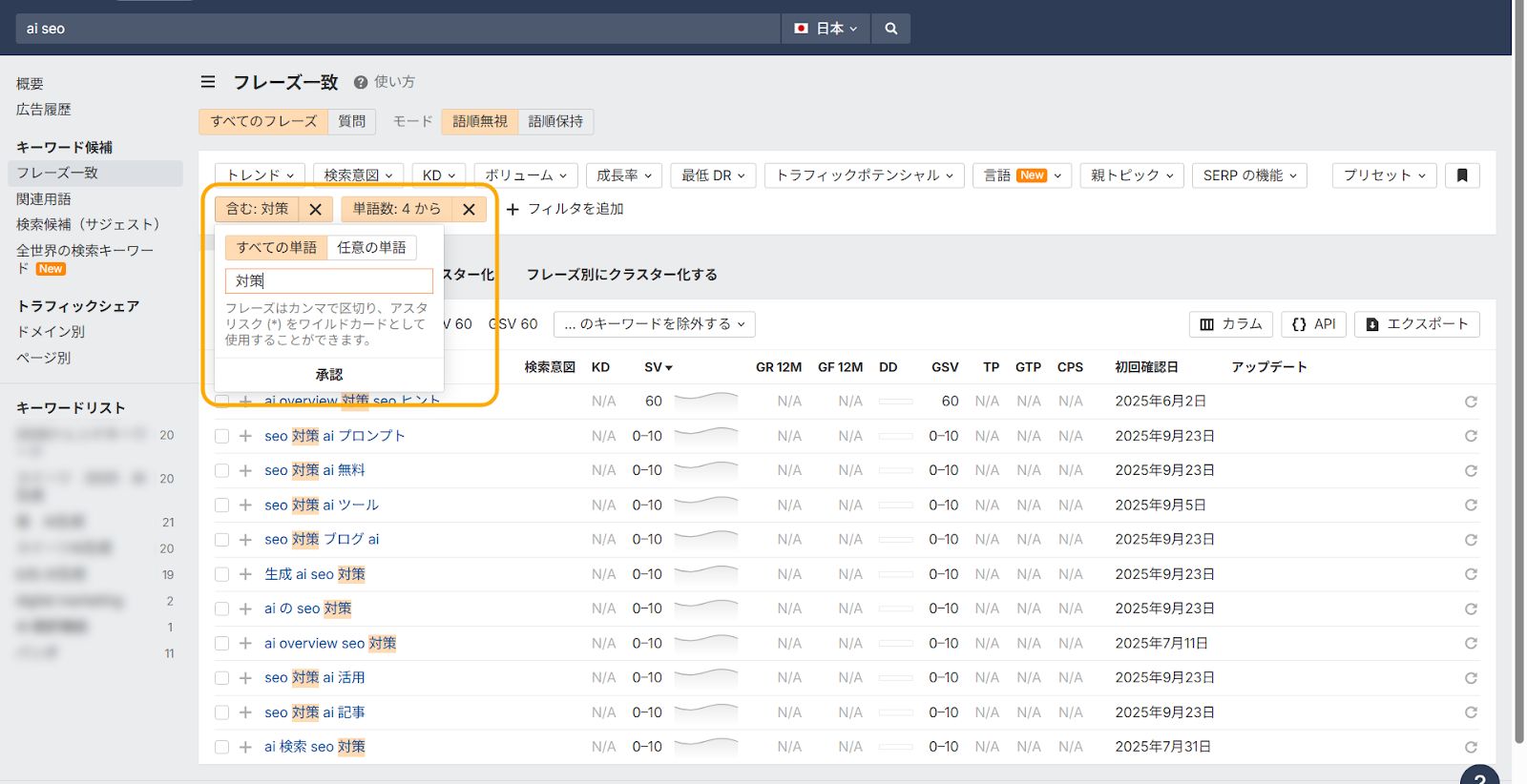Viewport: 1527px width, 784px height.
Task: Refresh the ai overview seo 対策 row
Action: tap(1471, 644)
